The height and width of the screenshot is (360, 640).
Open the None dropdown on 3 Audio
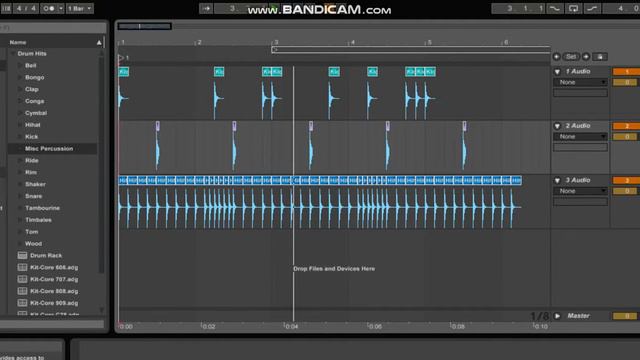click(580, 191)
